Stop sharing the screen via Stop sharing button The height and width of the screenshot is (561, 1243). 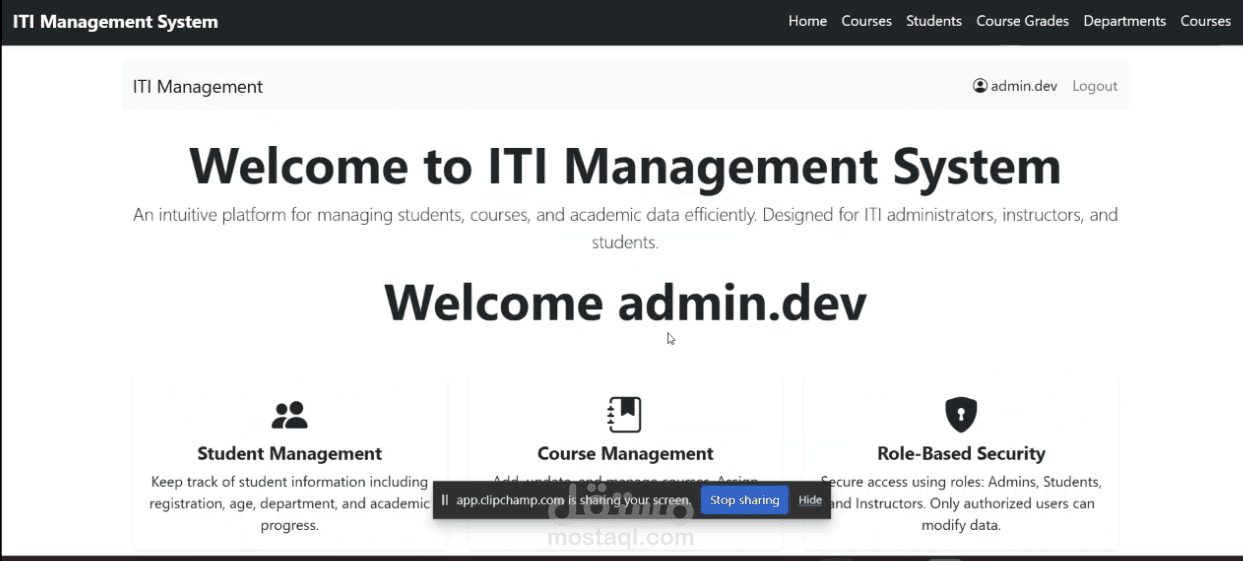[x=745, y=500]
